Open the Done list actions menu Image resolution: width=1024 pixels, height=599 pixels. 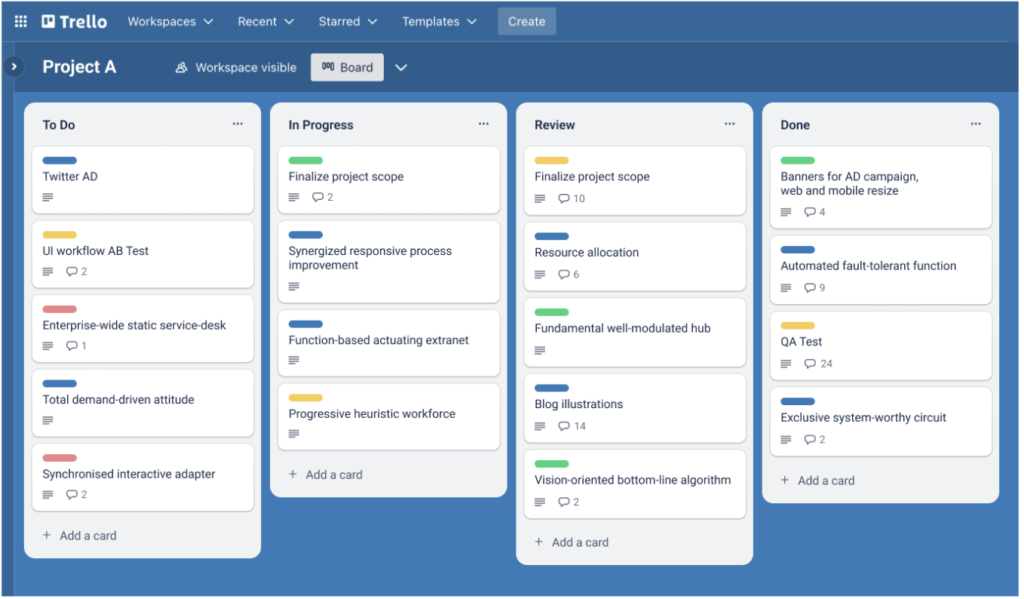coord(976,123)
